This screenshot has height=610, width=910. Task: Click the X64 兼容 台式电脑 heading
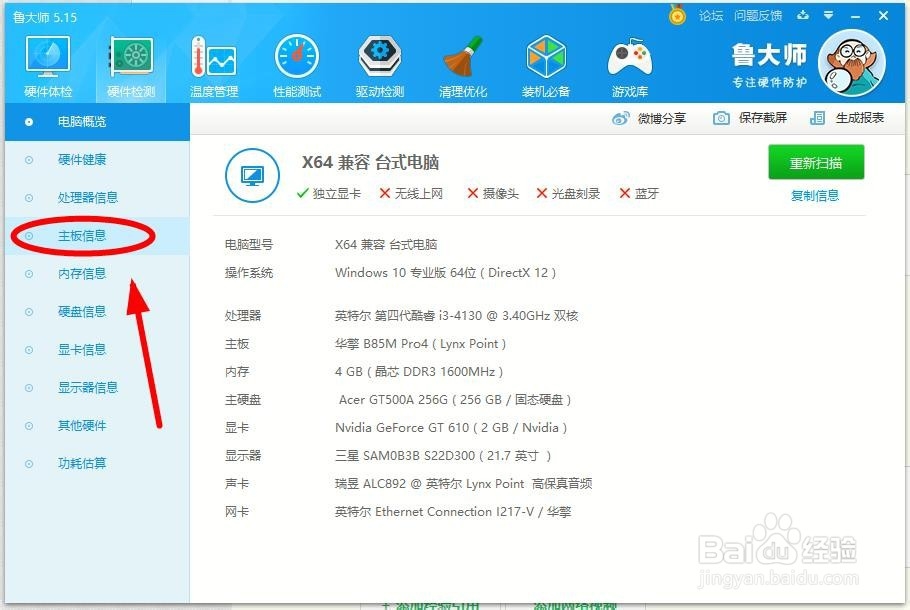coord(370,162)
